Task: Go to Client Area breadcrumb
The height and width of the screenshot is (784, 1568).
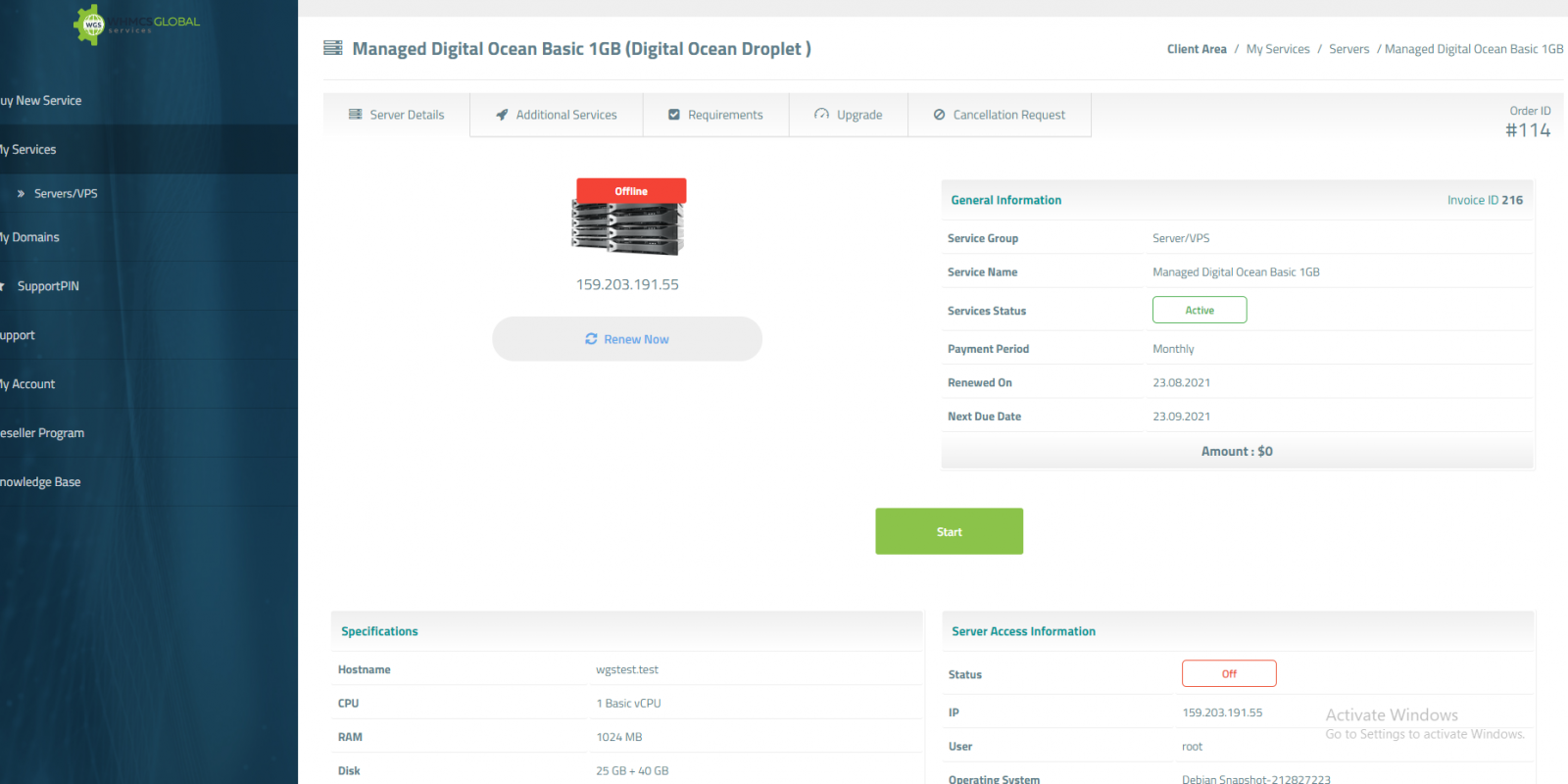Action: coord(1197,49)
